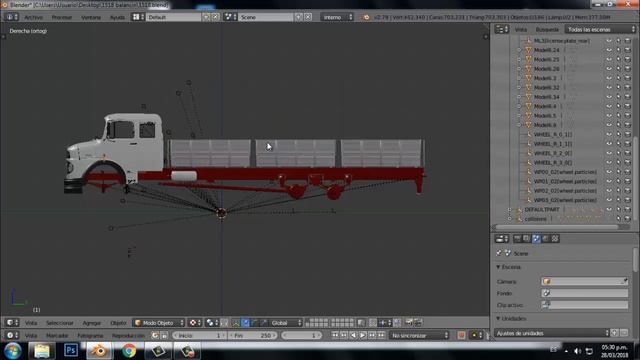Open Blender from the Windows taskbar
This screenshot has width=640, height=360.
click(x=99, y=351)
